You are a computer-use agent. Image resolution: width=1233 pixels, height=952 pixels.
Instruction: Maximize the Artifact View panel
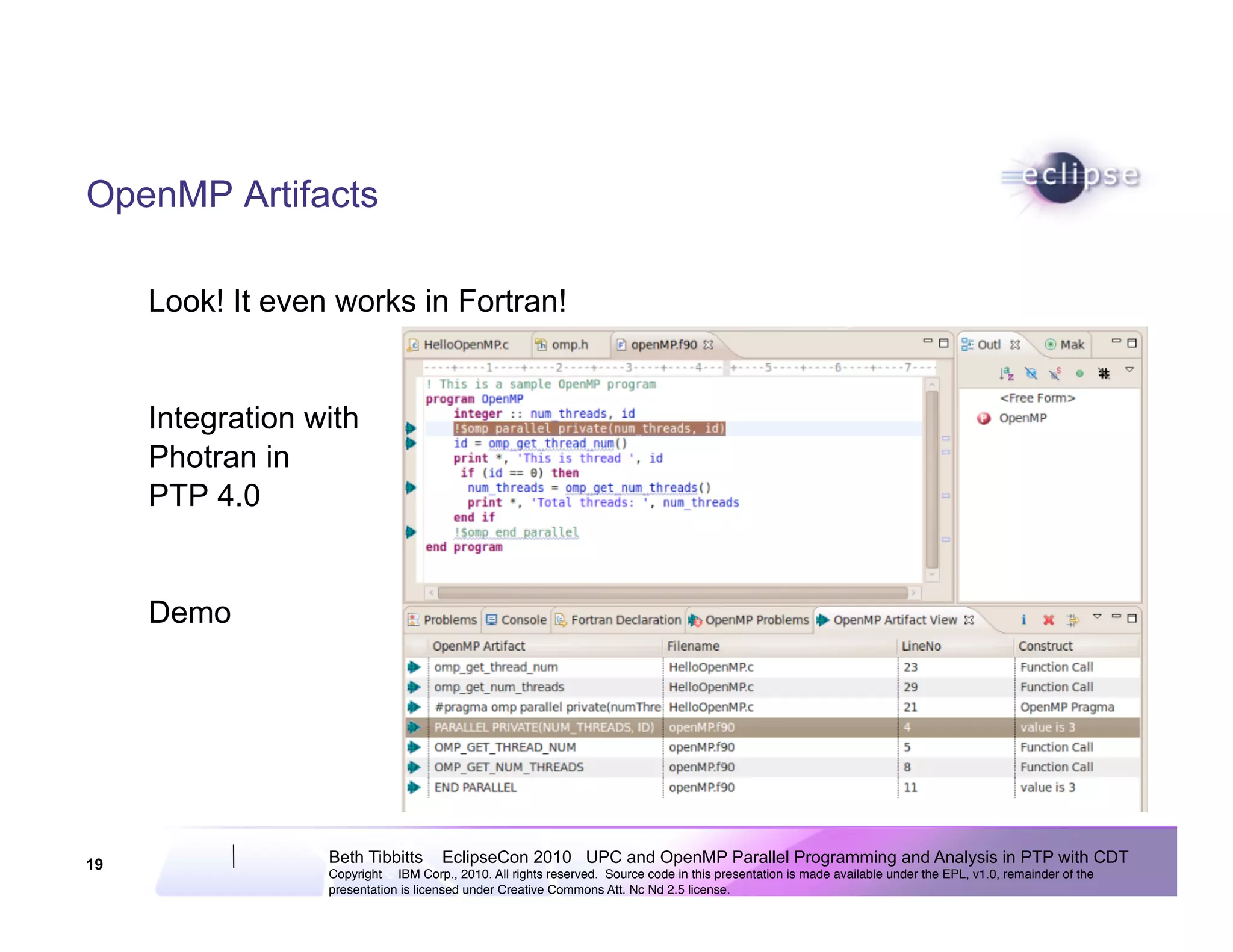1132,618
